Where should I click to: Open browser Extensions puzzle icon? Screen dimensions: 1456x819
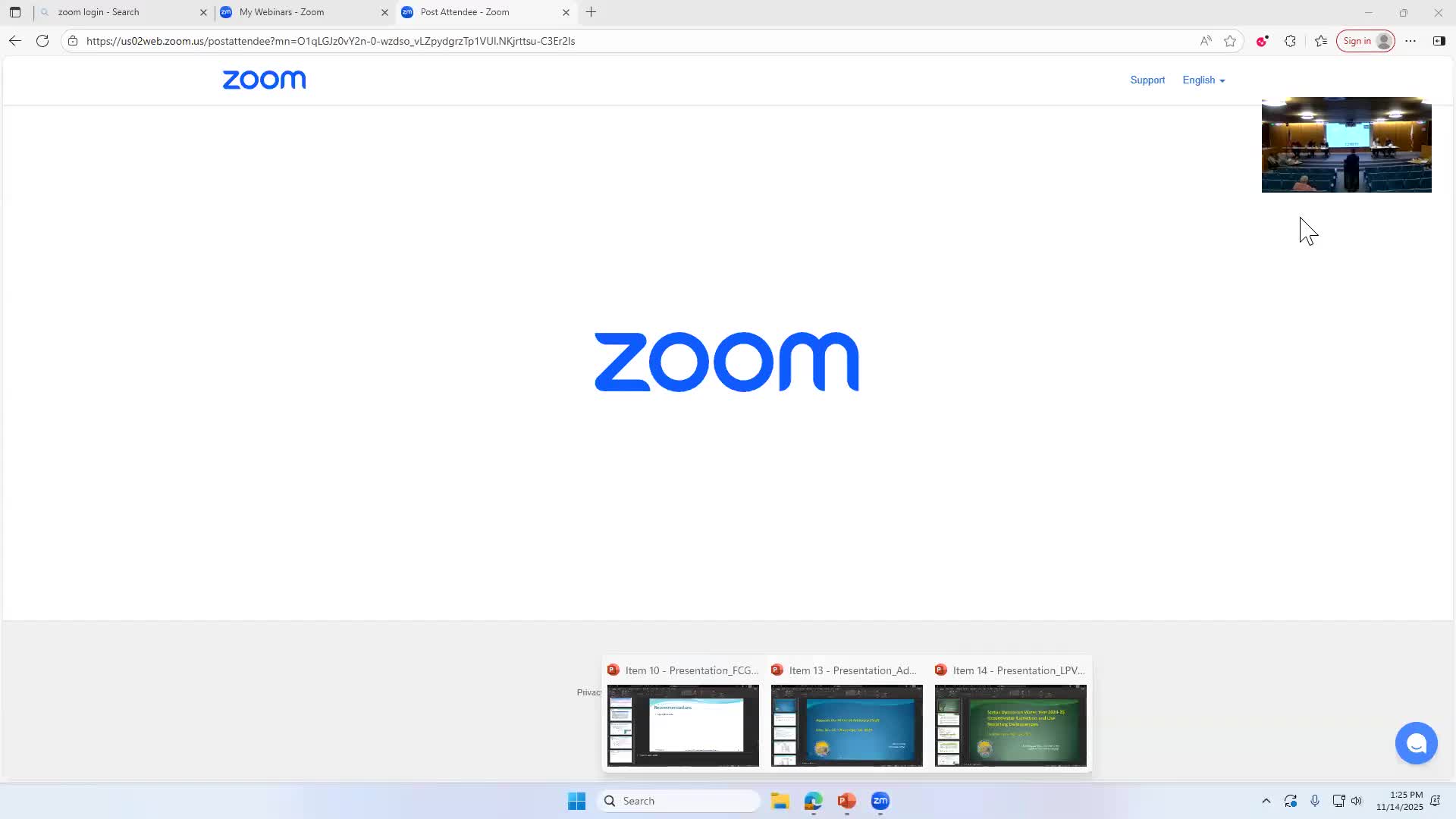(1290, 41)
